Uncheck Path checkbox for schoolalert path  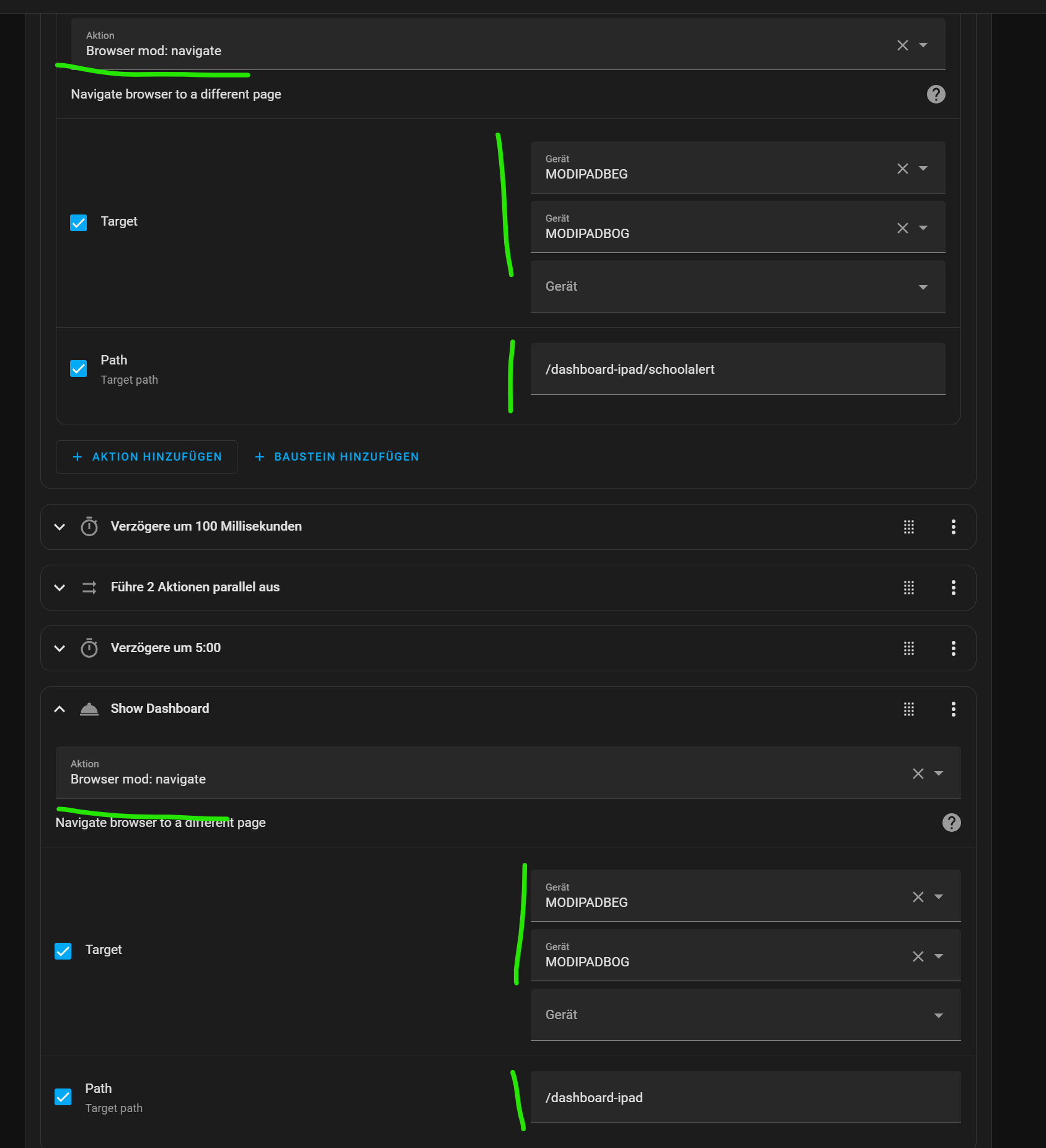79,369
